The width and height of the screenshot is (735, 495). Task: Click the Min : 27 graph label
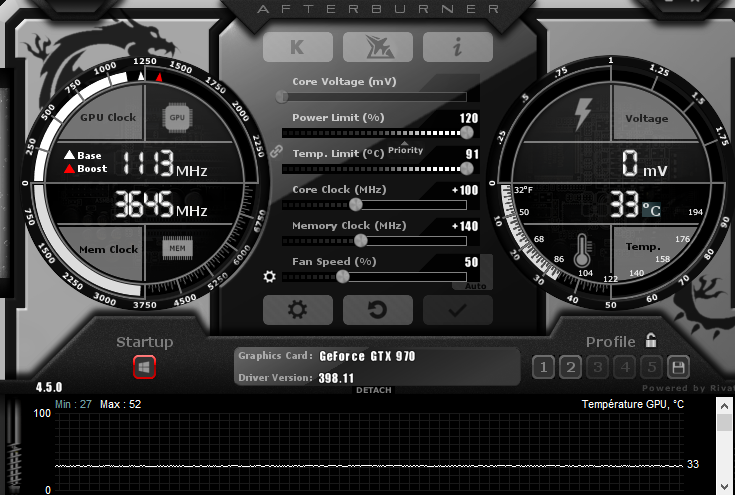pos(73,404)
